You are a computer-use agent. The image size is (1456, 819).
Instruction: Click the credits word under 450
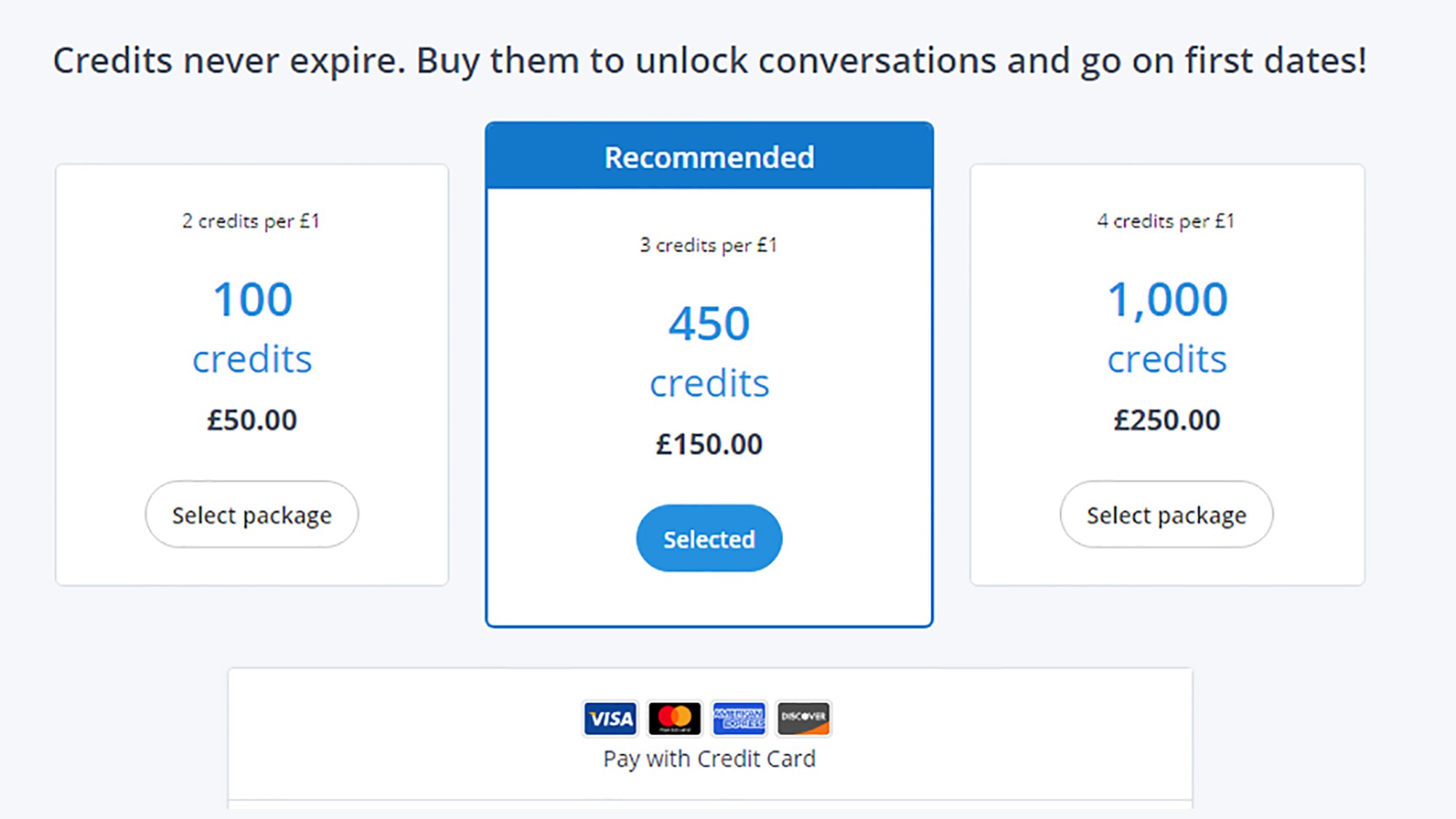pos(709,384)
